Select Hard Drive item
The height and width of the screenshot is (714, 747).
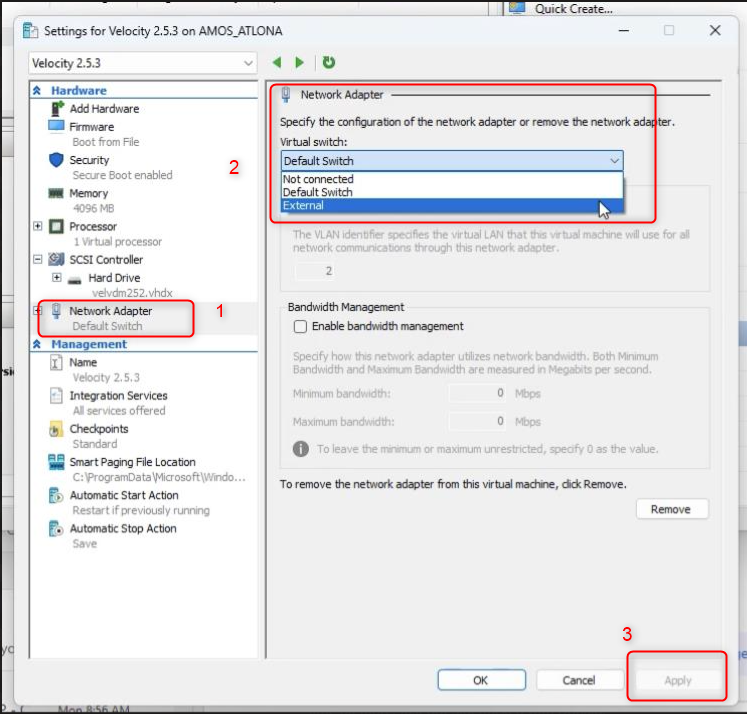click(x=114, y=278)
